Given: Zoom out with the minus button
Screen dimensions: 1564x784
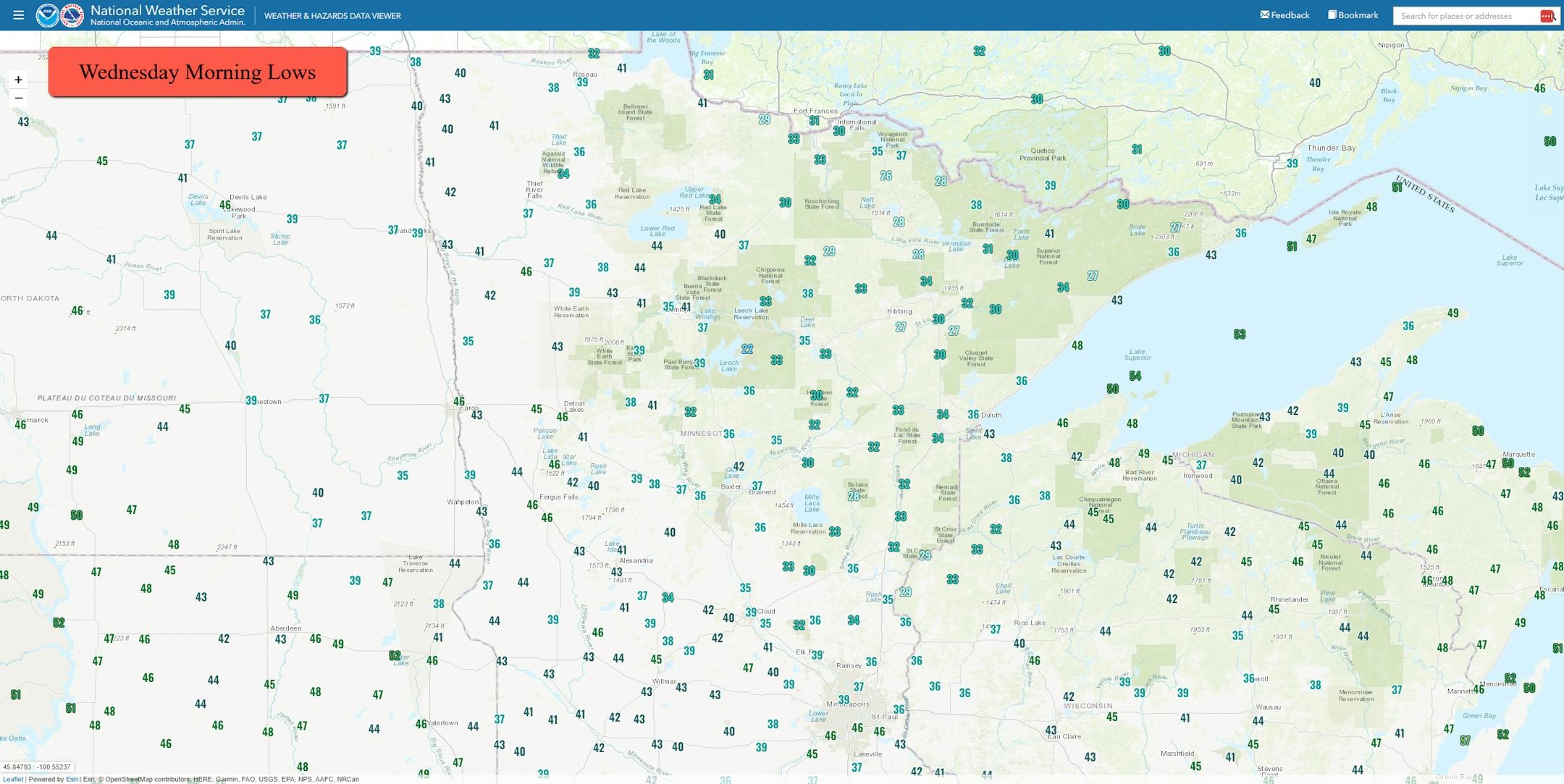Looking at the screenshot, I should [x=19, y=98].
